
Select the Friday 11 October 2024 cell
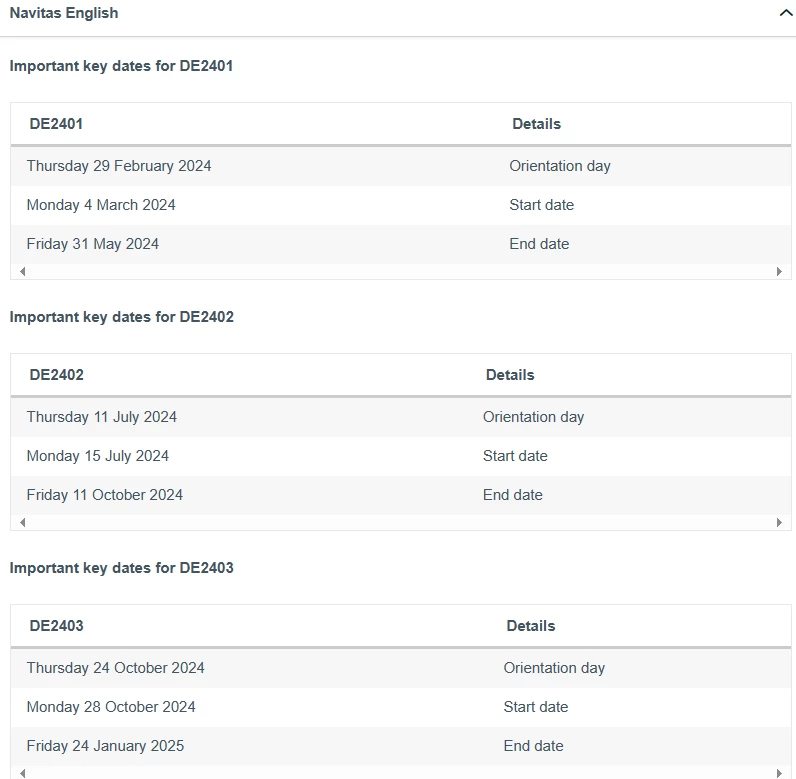(x=105, y=495)
